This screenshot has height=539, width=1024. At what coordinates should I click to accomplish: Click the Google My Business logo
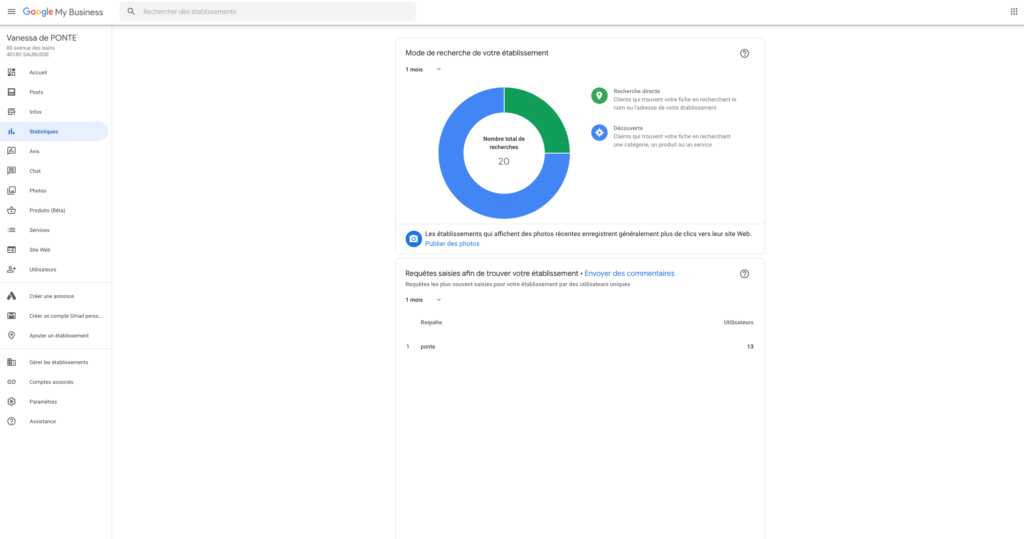[63, 12]
